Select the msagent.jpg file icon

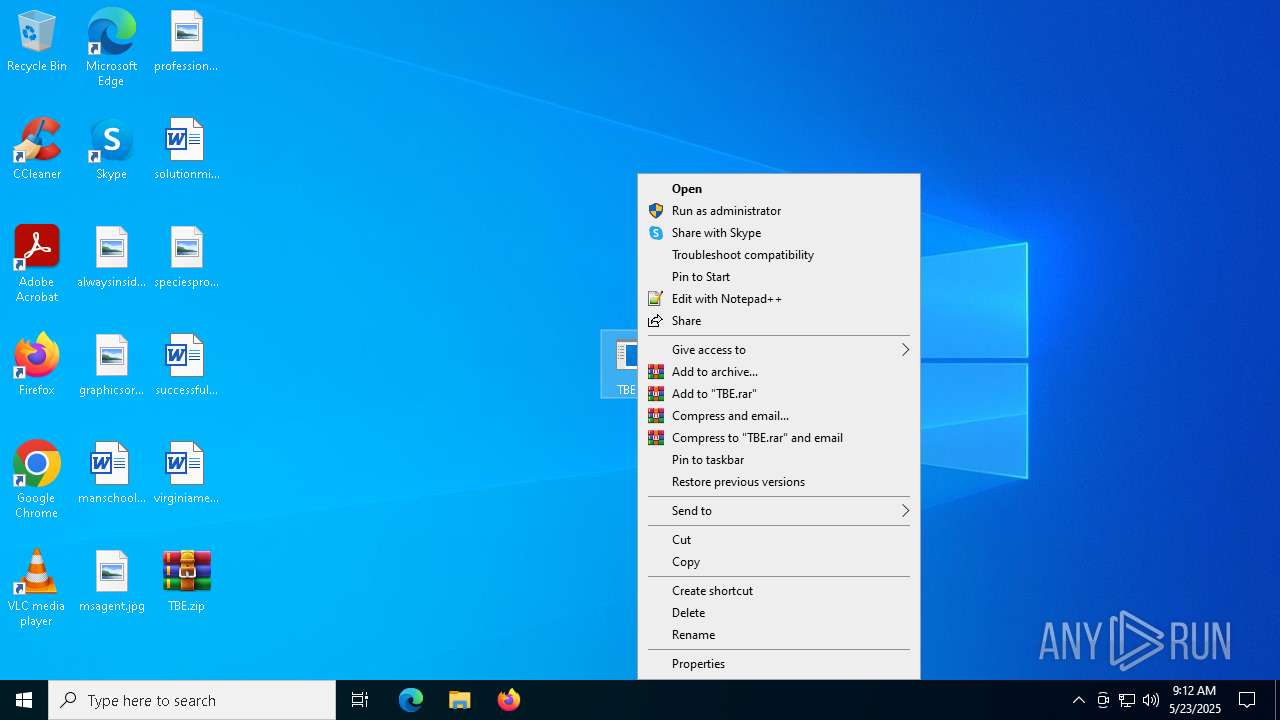click(111, 582)
